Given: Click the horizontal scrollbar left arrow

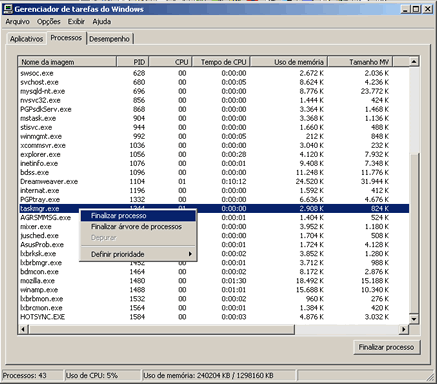Looking at the screenshot, I should (23, 329).
